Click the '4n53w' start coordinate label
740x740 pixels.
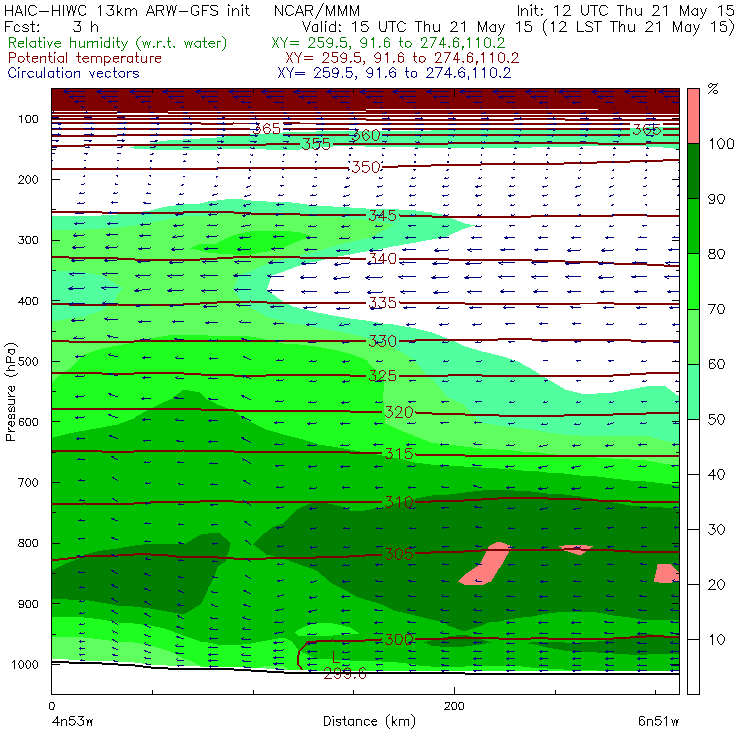[x=73, y=721]
